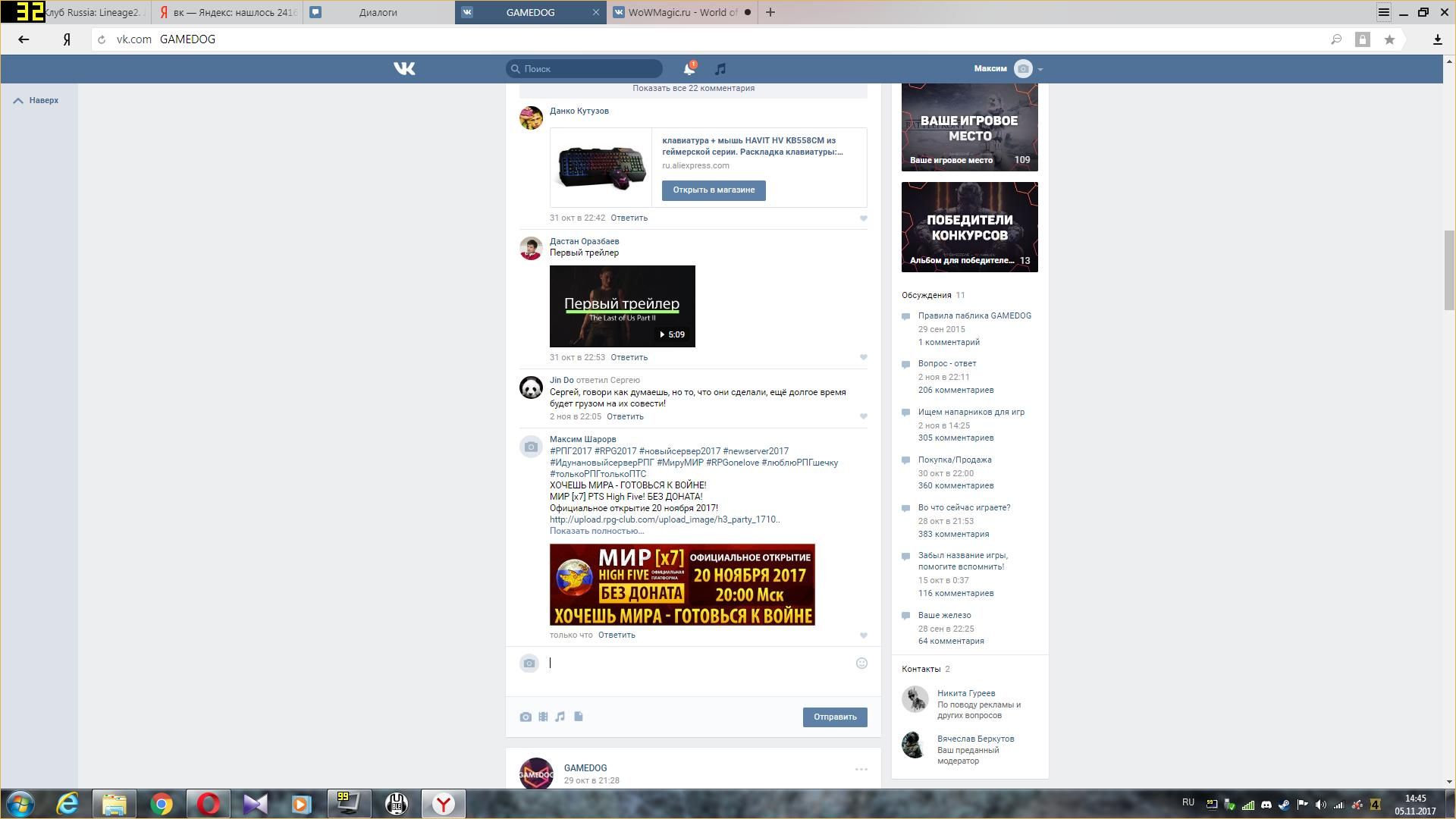This screenshot has width=1456, height=819.
Task: Click the Поиск search field
Action: 585,69
